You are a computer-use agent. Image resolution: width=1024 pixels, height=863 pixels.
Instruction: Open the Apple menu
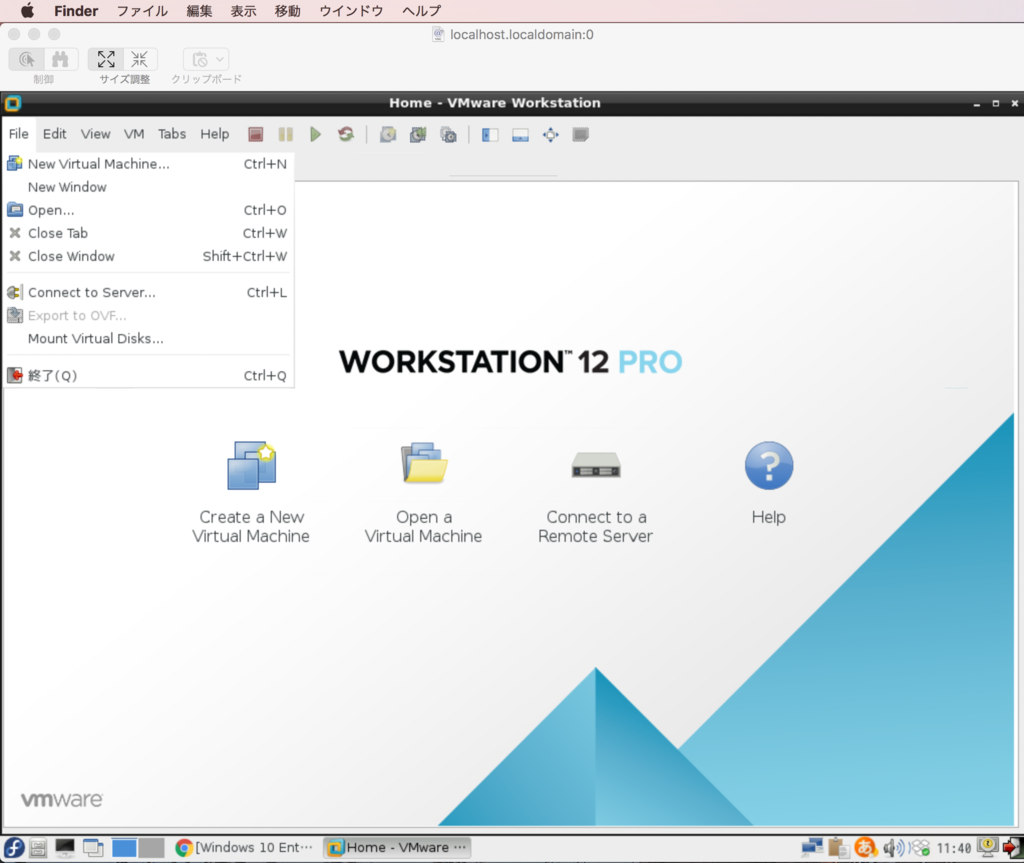(27, 10)
